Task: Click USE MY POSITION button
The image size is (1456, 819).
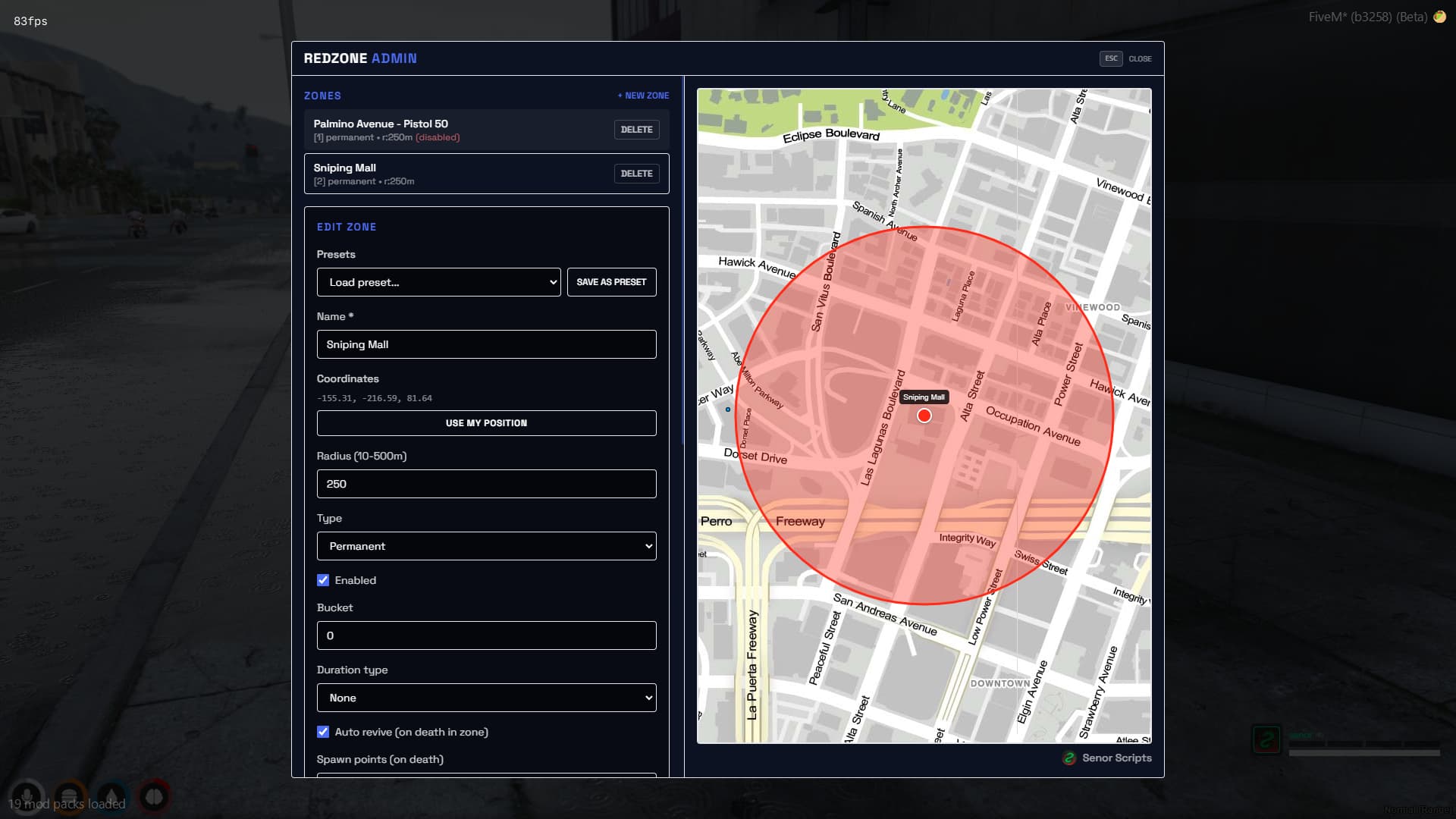Action: pos(487,423)
